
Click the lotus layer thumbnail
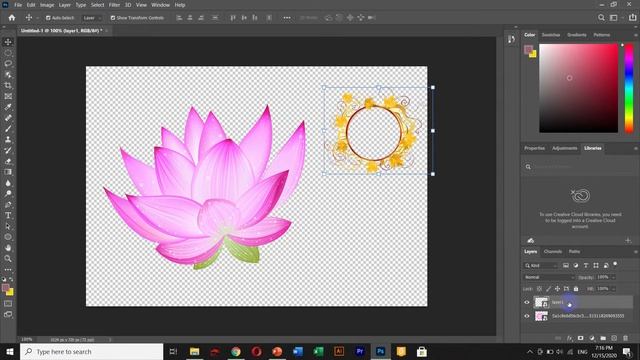(x=541, y=316)
